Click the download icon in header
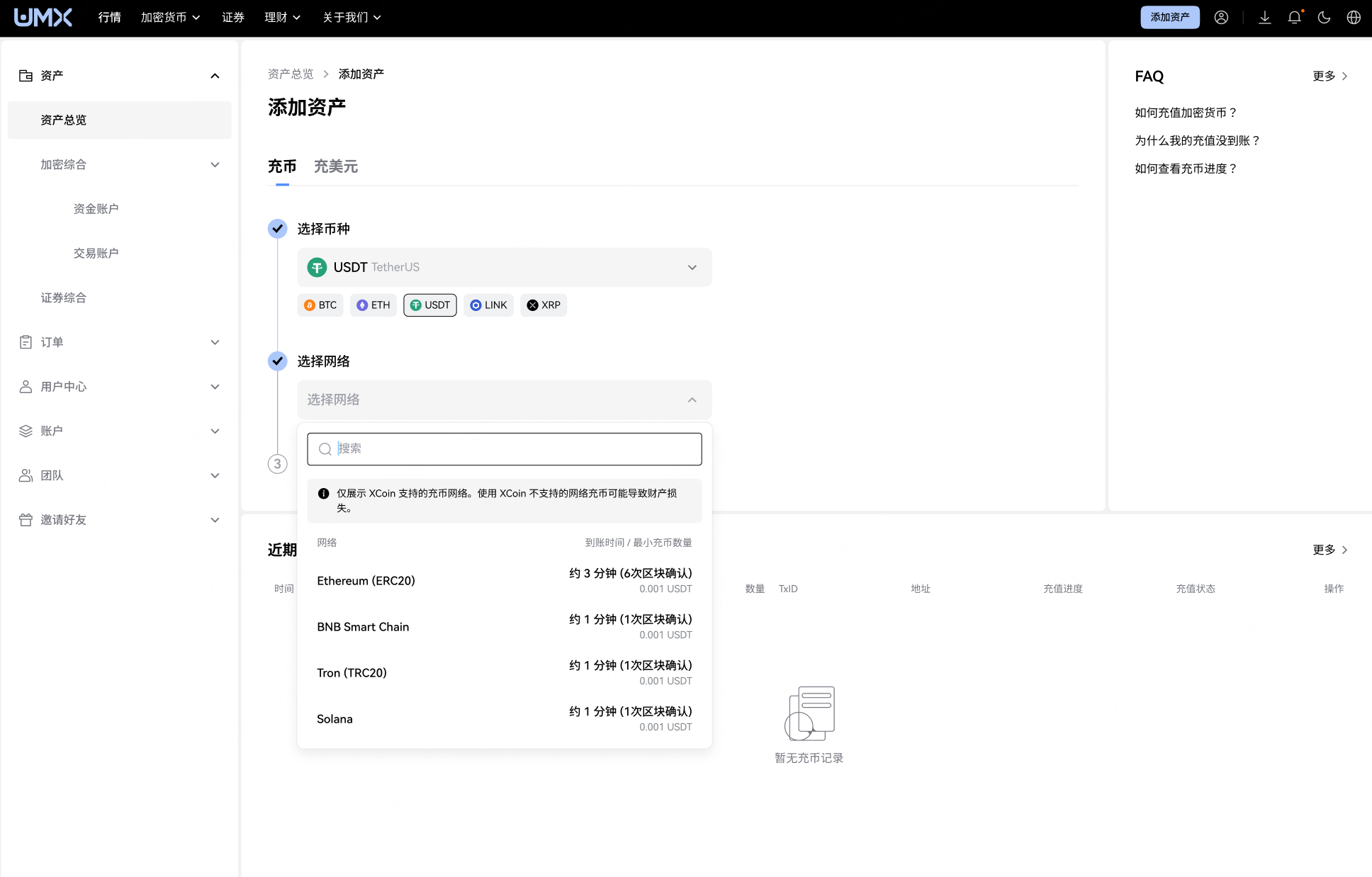The height and width of the screenshot is (877, 1372). tap(1265, 18)
